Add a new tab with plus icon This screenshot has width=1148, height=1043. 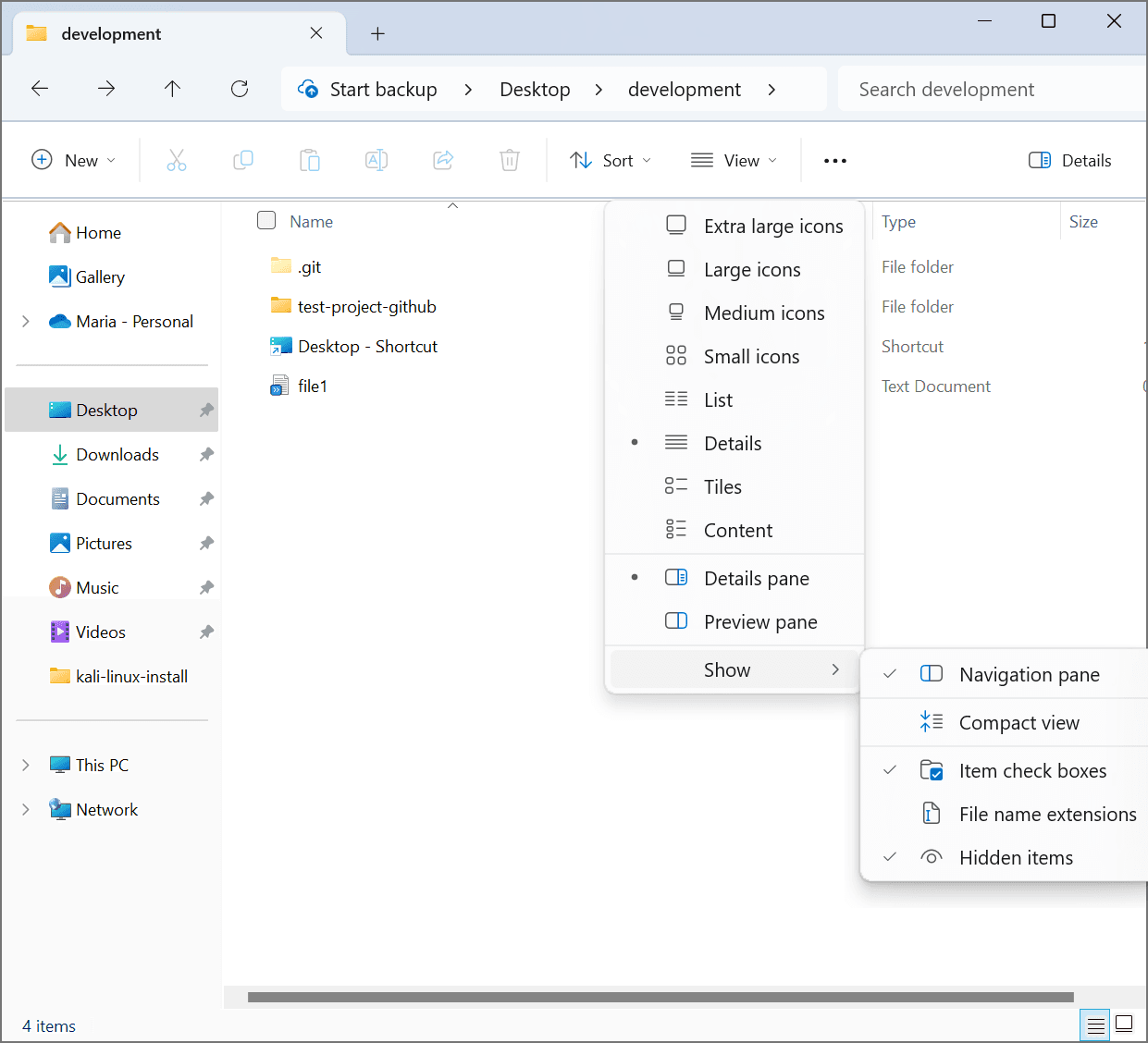point(377,33)
